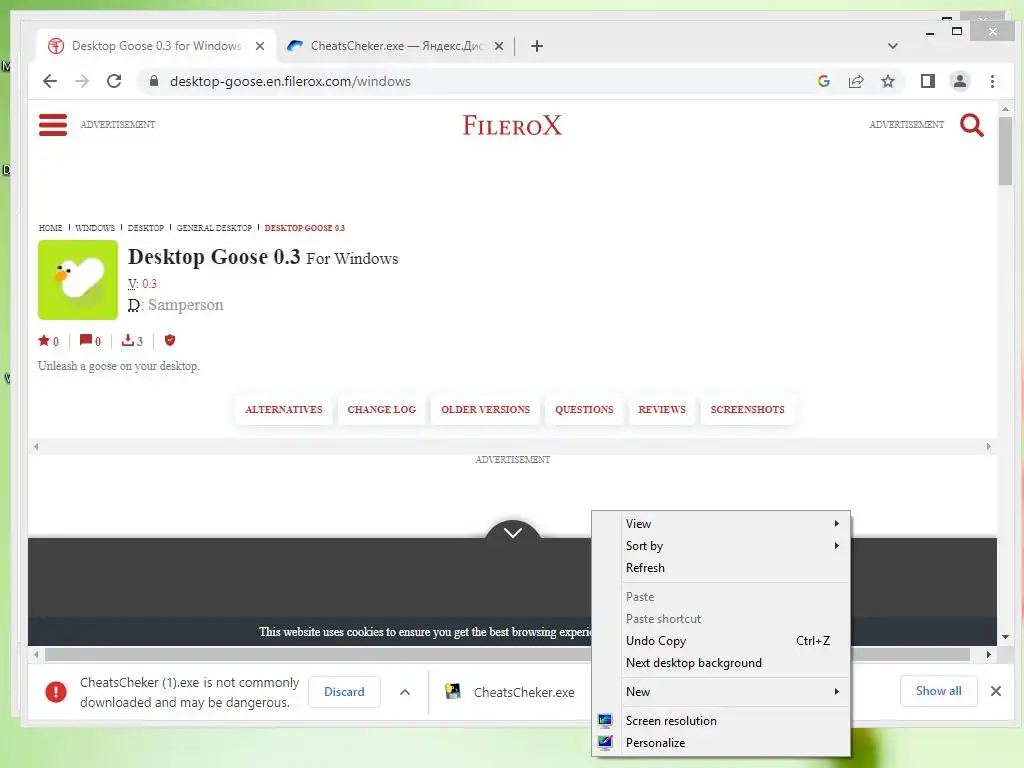The height and width of the screenshot is (768, 1024).
Task: Open the Questions section
Action: click(584, 409)
